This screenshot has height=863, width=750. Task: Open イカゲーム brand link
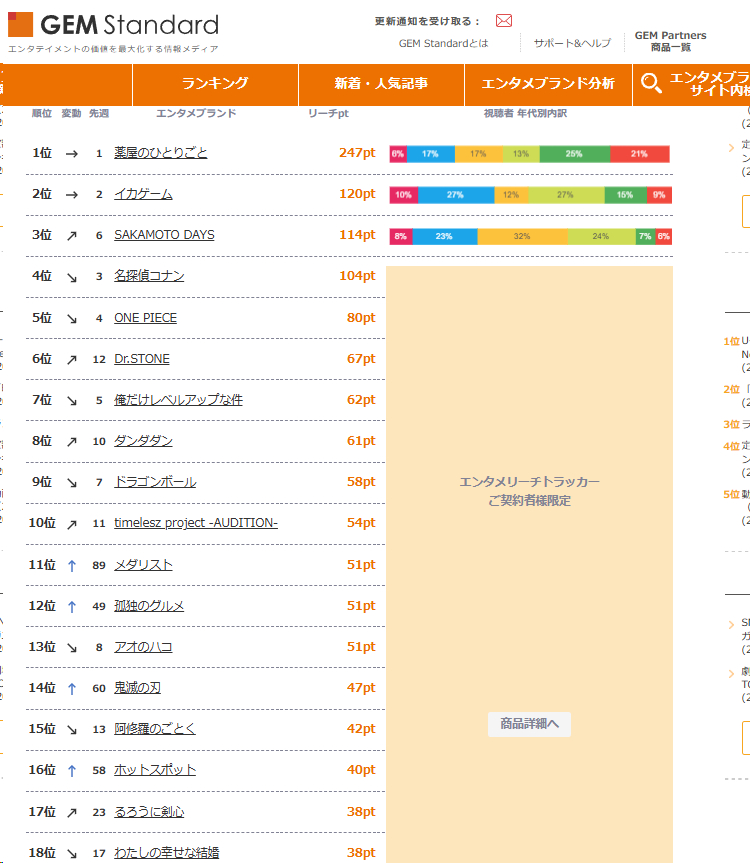[143, 194]
